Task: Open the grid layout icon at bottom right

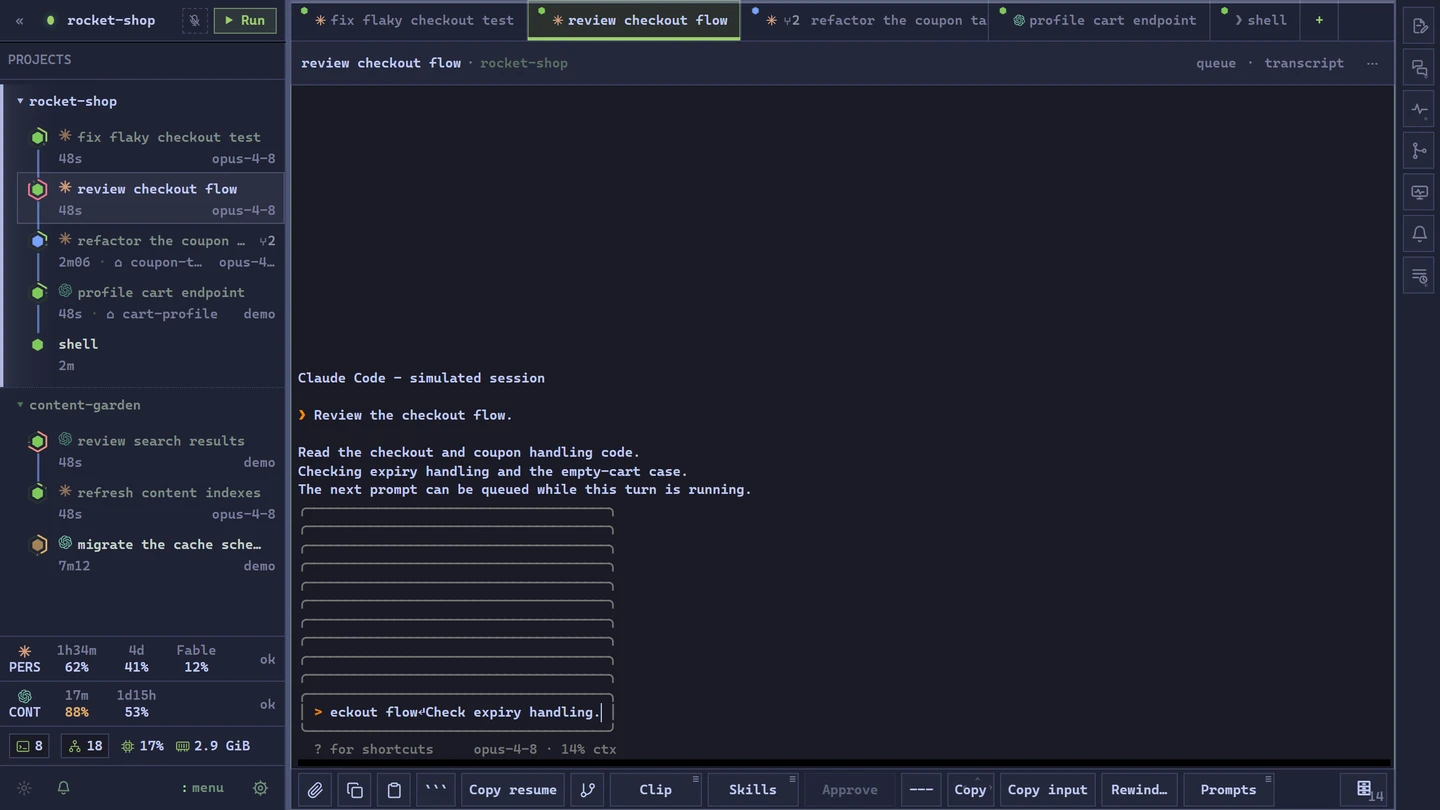Action: point(1364,789)
